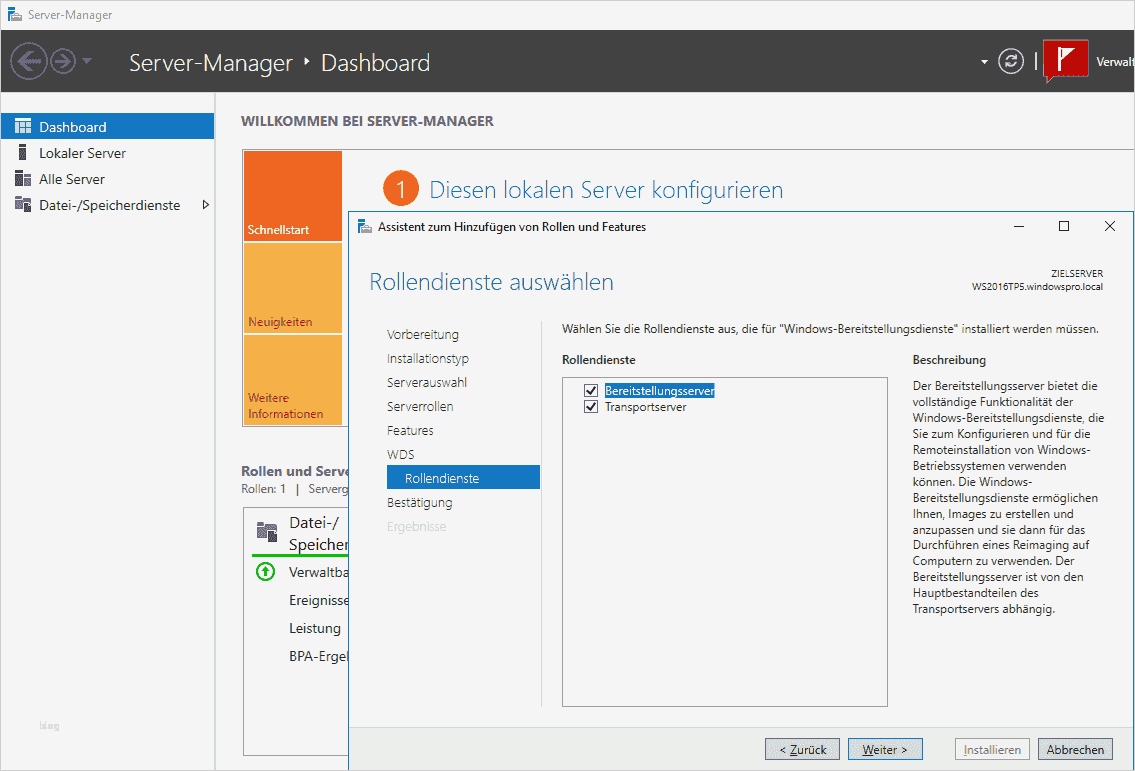
Task: Click the orange step 1 circle
Action: [400, 189]
